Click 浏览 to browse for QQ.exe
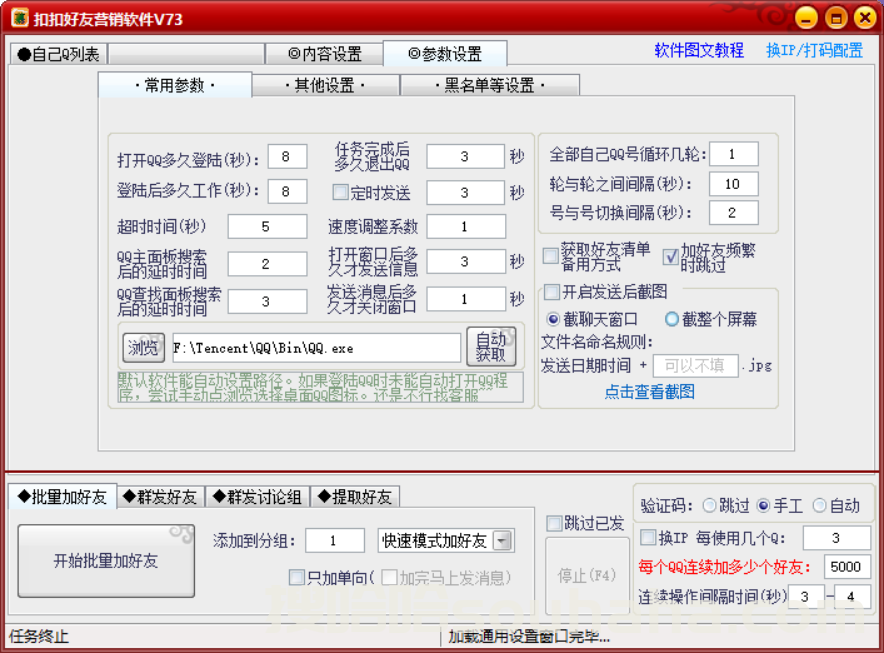 [143, 347]
